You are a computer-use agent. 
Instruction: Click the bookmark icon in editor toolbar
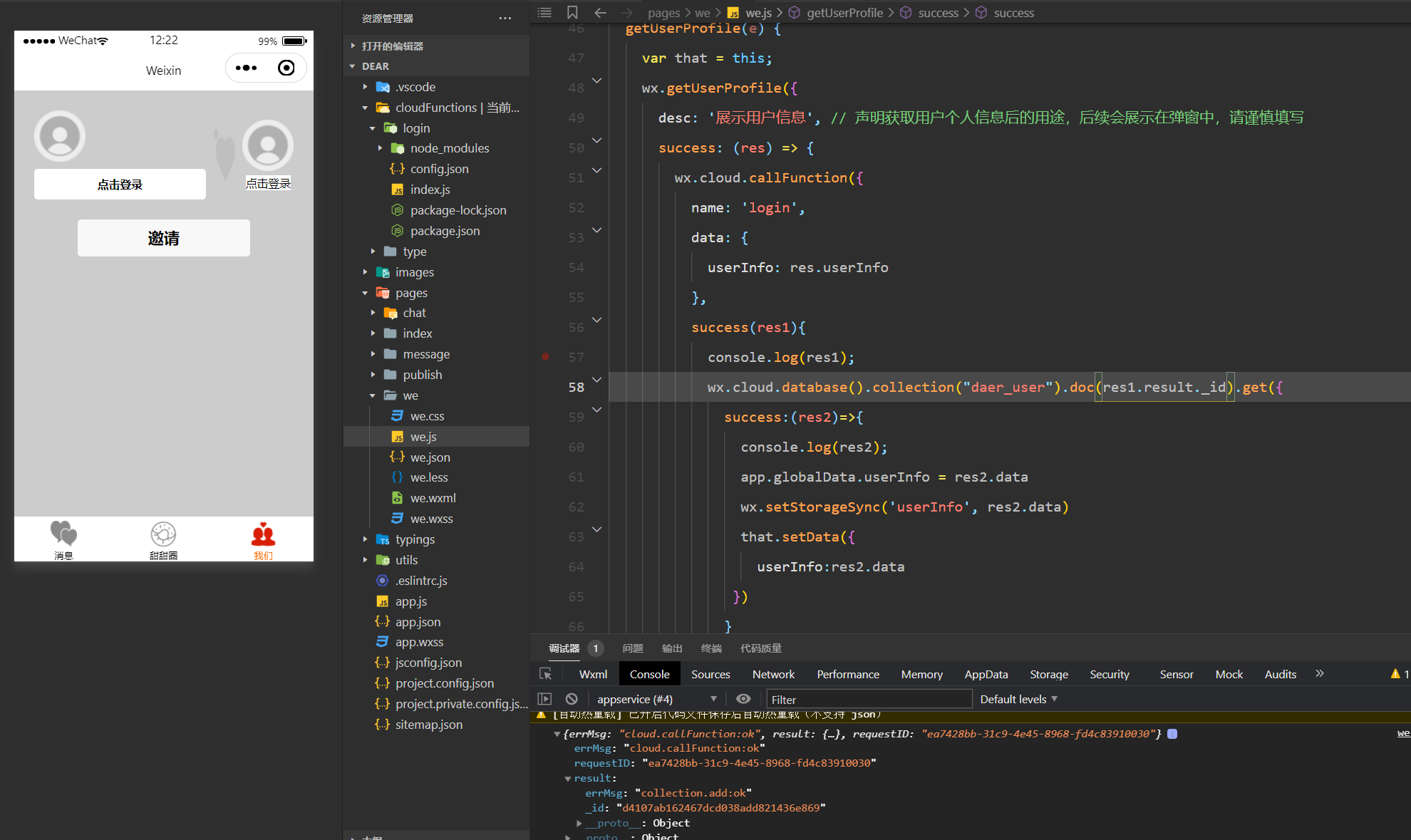pos(572,12)
